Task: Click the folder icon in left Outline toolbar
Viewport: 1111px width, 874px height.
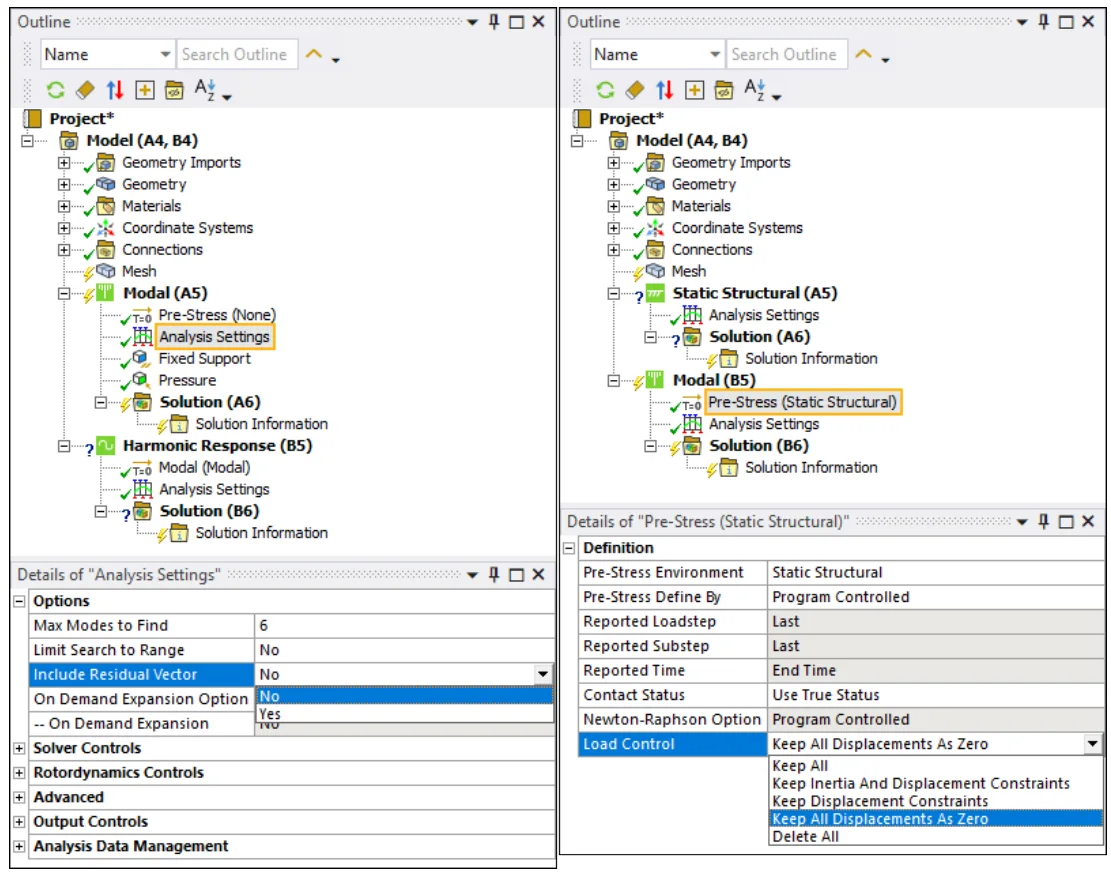Action: coord(174,90)
